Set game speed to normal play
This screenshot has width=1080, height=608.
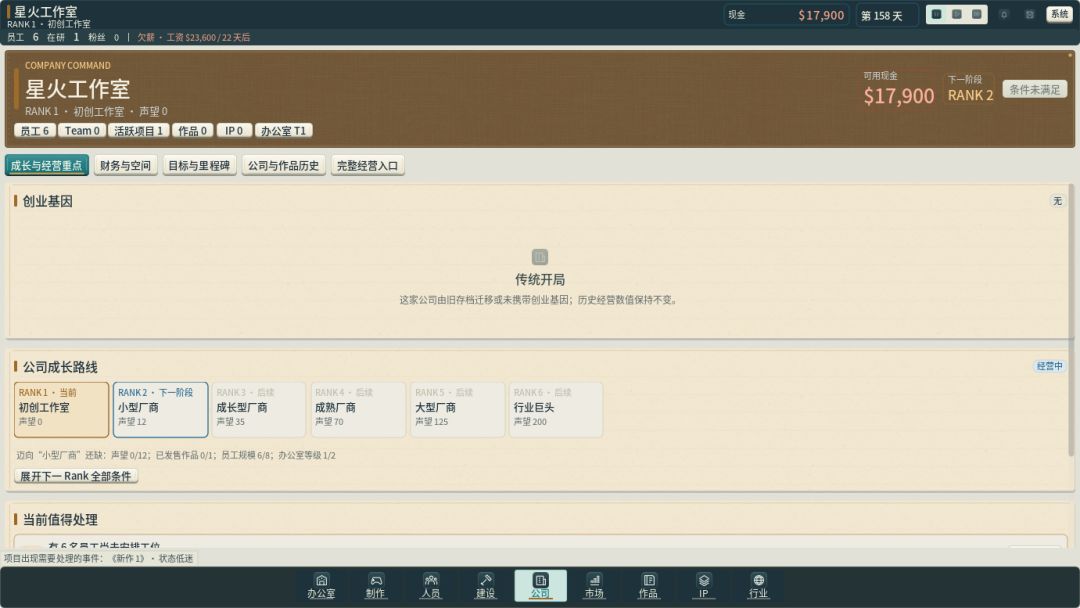pos(957,14)
